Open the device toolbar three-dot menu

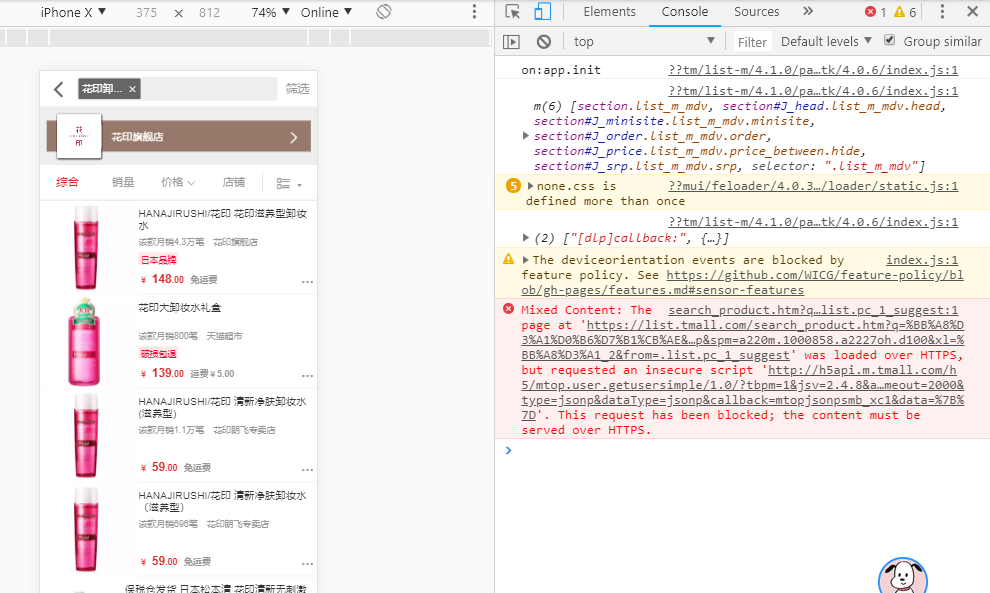[x=474, y=12]
